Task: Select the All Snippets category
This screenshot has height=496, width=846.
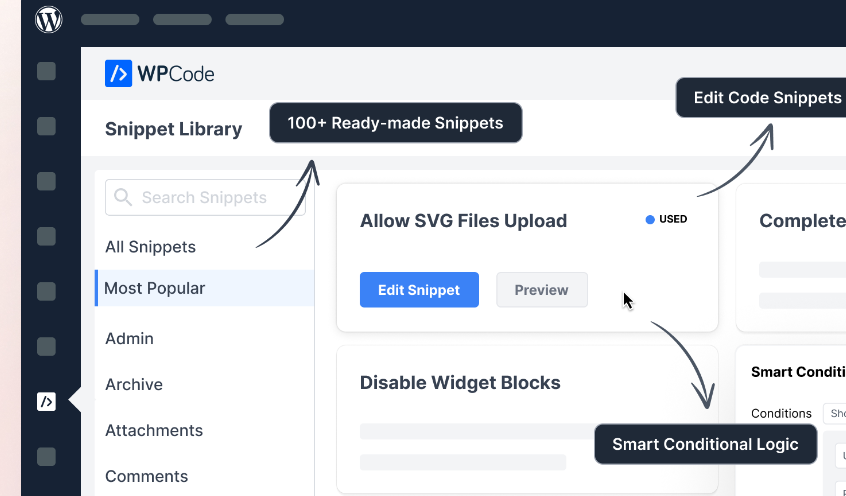Action: (150, 247)
